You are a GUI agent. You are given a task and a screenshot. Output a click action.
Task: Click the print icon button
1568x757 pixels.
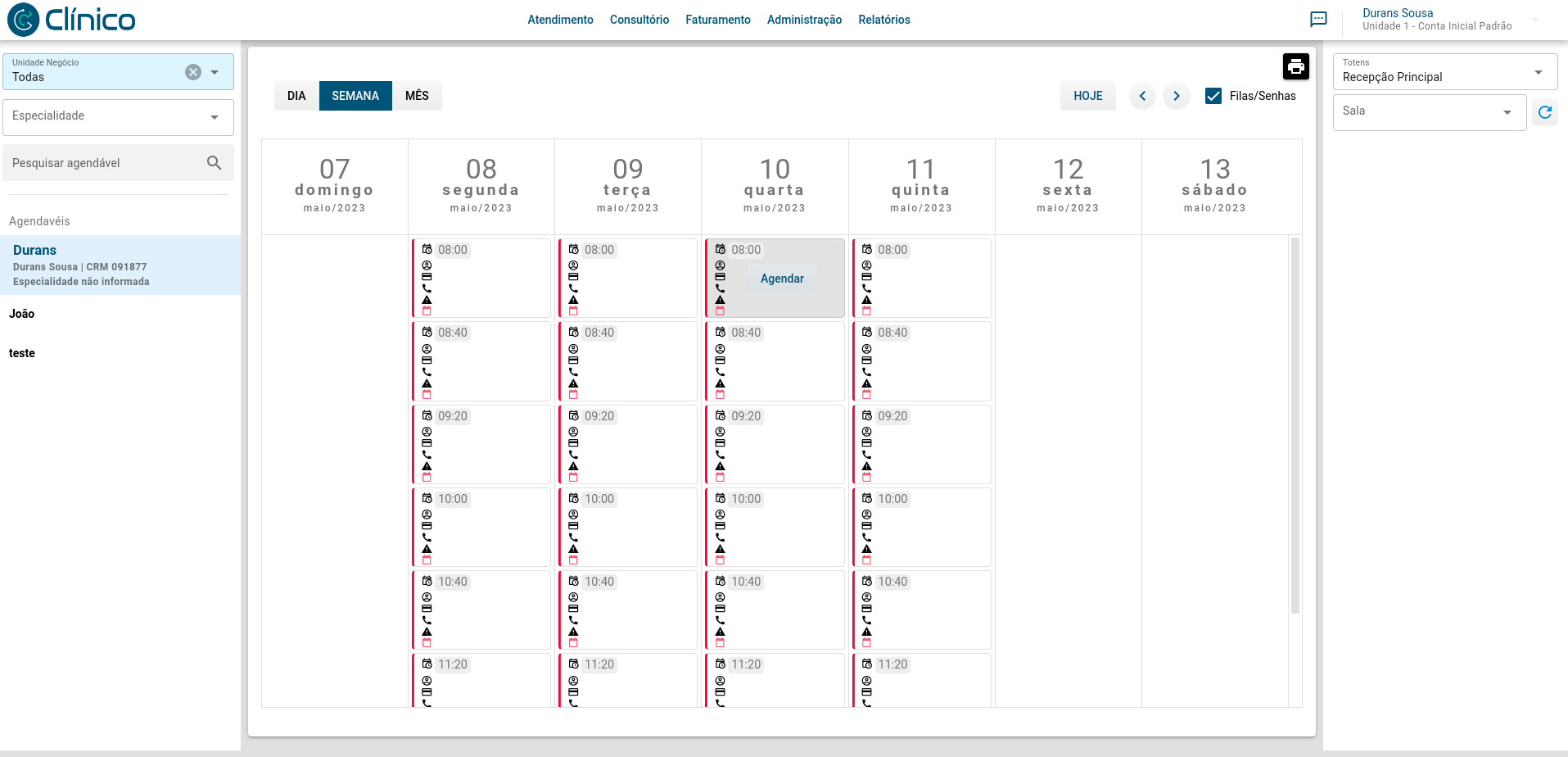point(1295,66)
